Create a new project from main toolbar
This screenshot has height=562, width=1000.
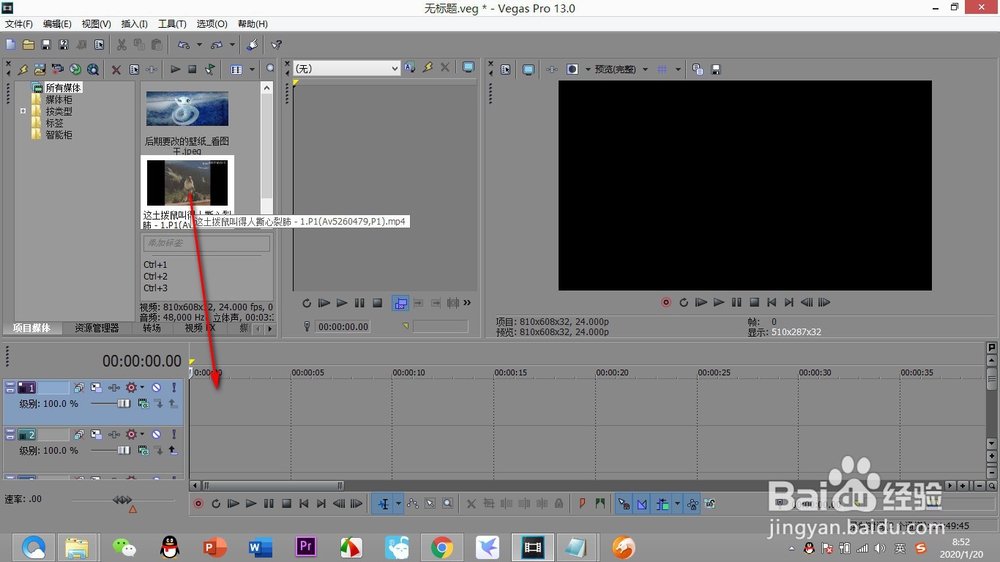[10, 45]
